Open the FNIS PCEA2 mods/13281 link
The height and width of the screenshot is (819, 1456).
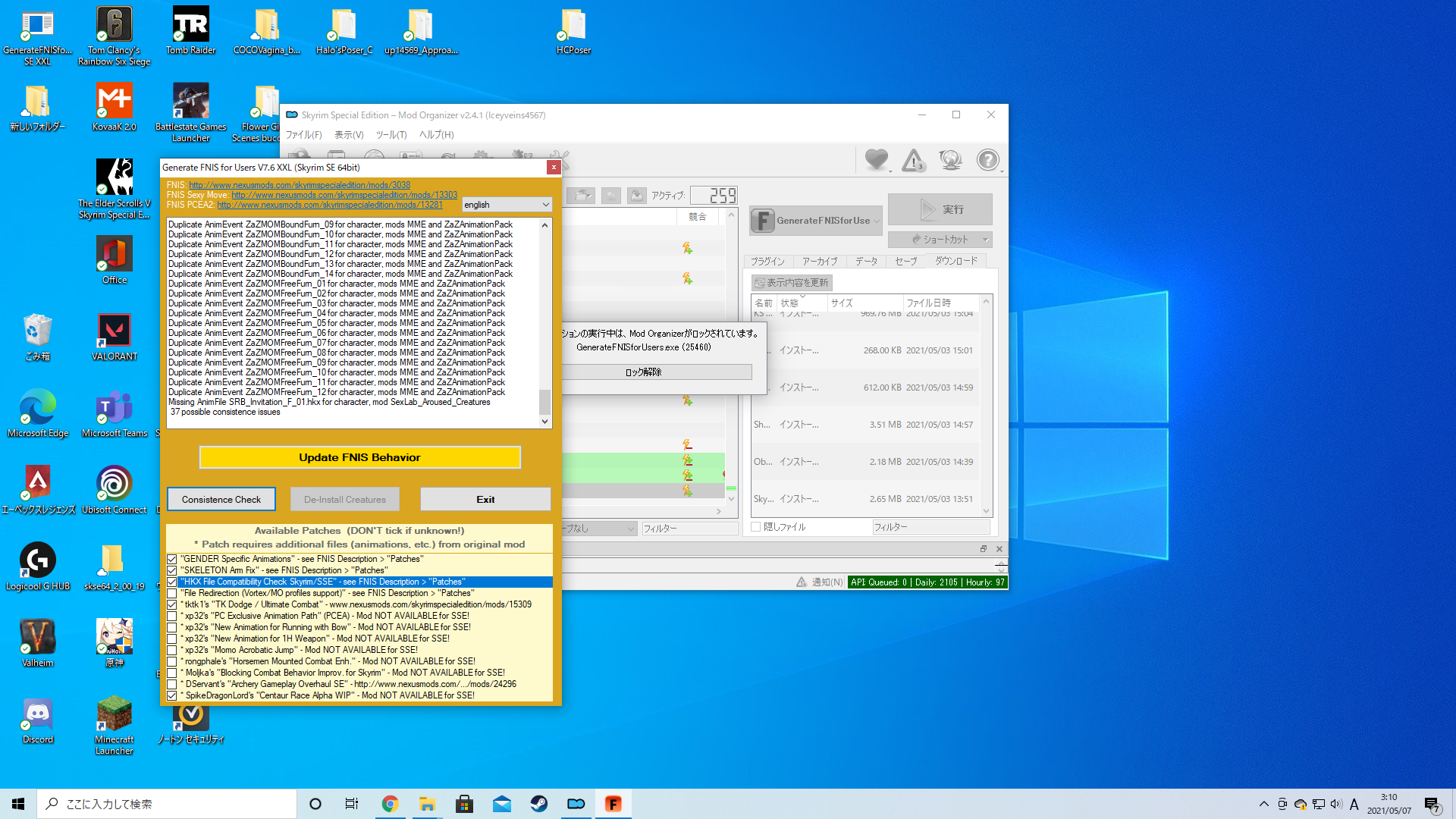(x=330, y=205)
